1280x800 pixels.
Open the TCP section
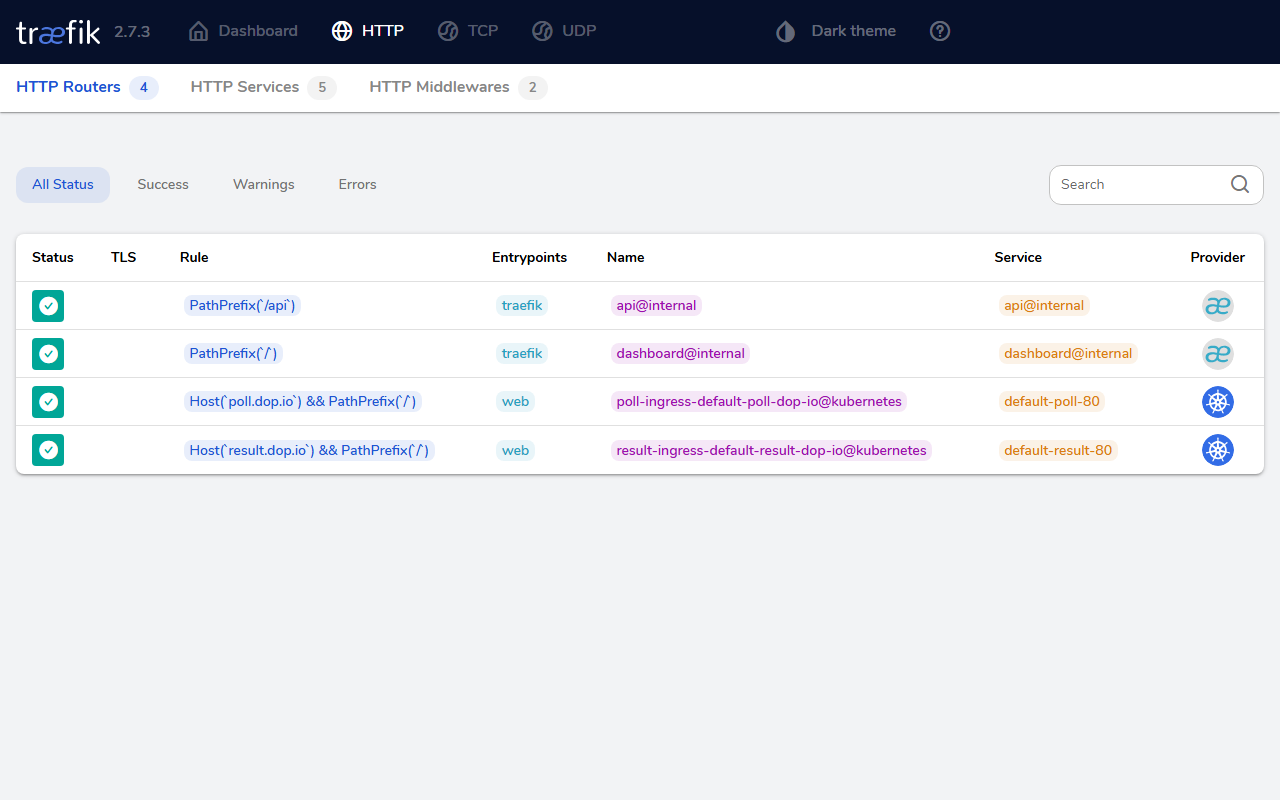pyautogui.click(x=468, y=31)
